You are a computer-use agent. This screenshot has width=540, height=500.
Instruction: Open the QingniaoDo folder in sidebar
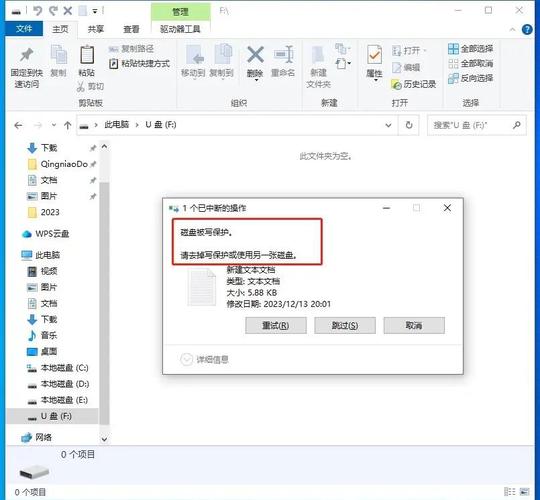coord(64,164)
